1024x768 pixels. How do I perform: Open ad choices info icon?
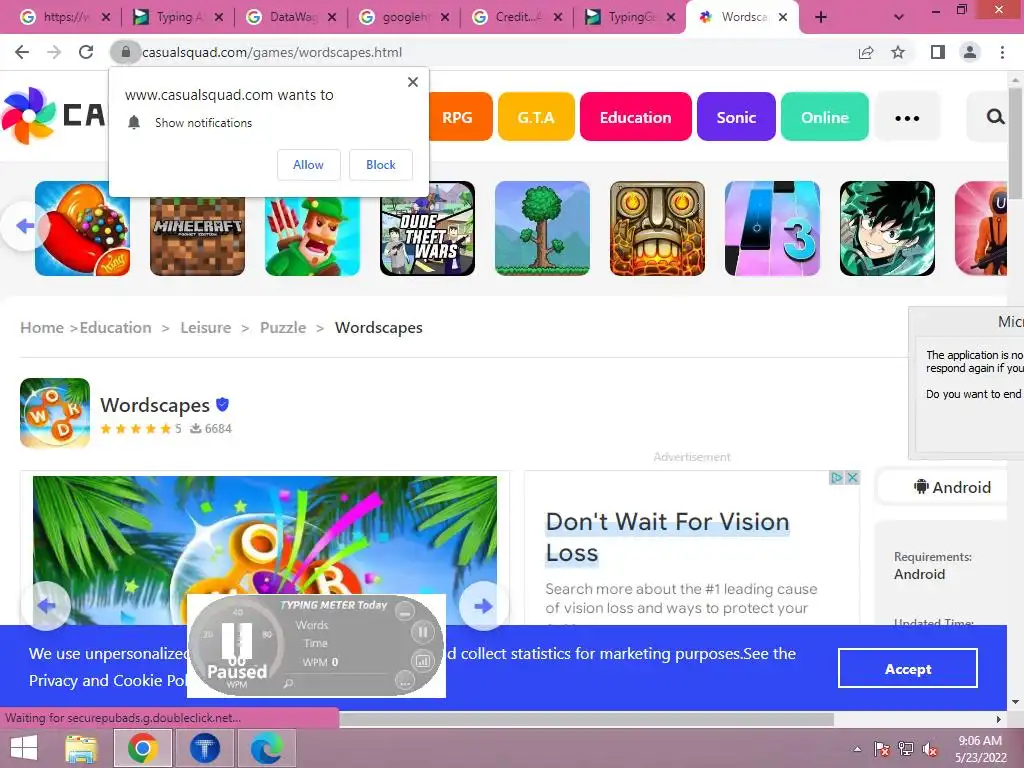pos(836,477)
